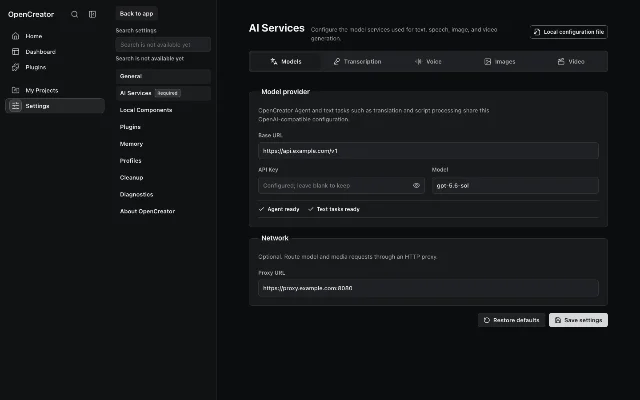This screenshot has width=640, height=400.
Task: Switch to the Images tab
Action: (x=500, y=61)
